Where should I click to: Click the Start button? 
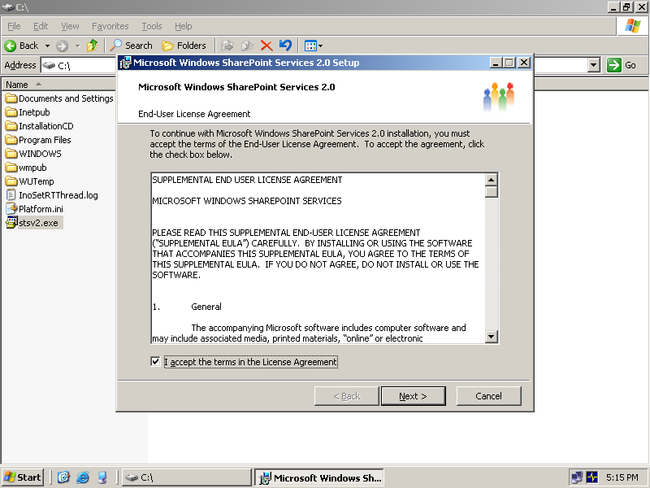[22, 478]
